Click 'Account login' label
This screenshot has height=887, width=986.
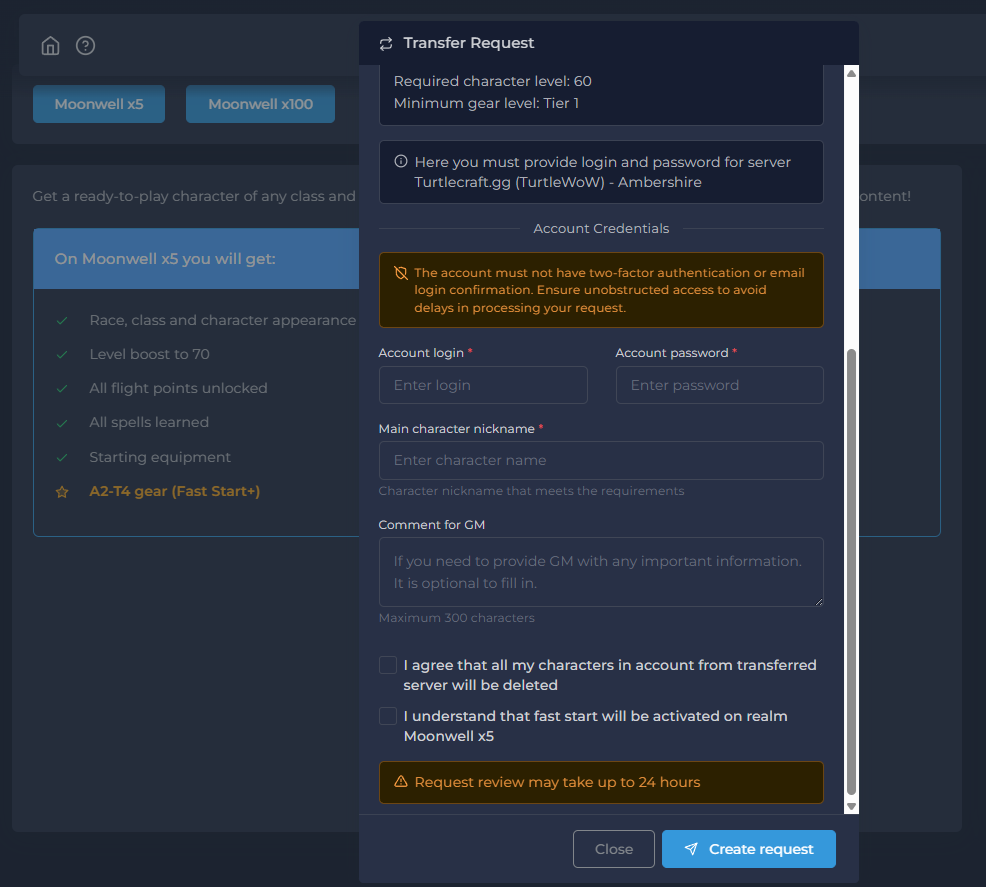(x=421, y=353)
